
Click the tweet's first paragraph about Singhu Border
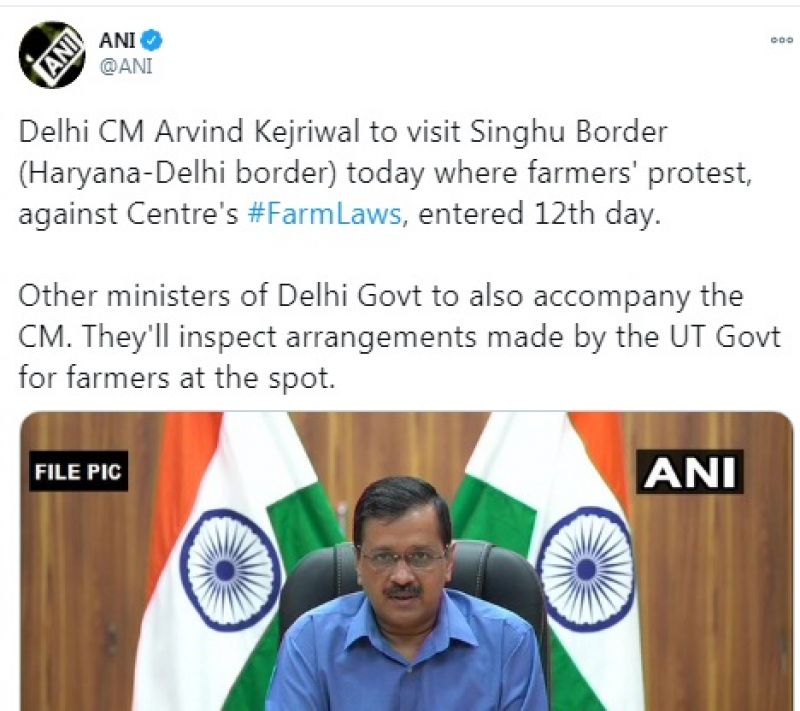[400, 174]
